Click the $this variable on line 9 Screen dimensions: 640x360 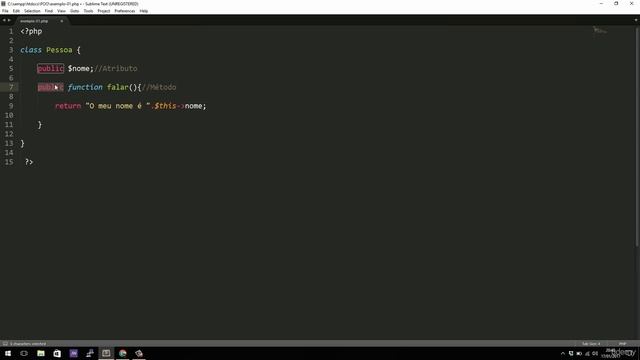pos(165,106)
